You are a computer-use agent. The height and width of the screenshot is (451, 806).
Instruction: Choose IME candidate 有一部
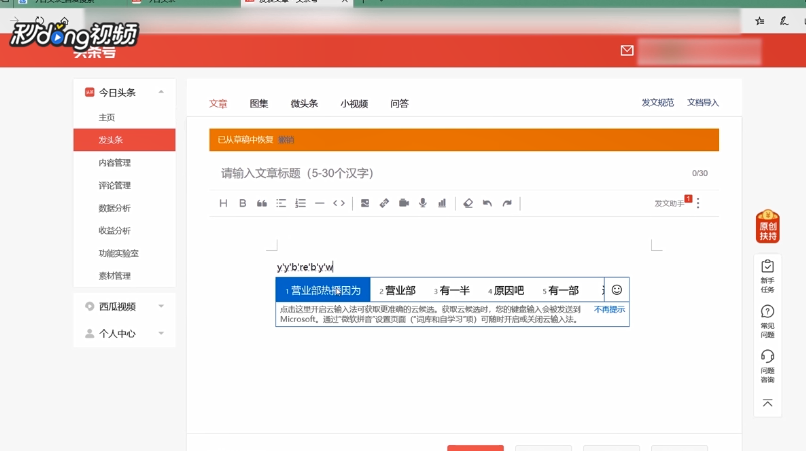[x=560, y=290]
